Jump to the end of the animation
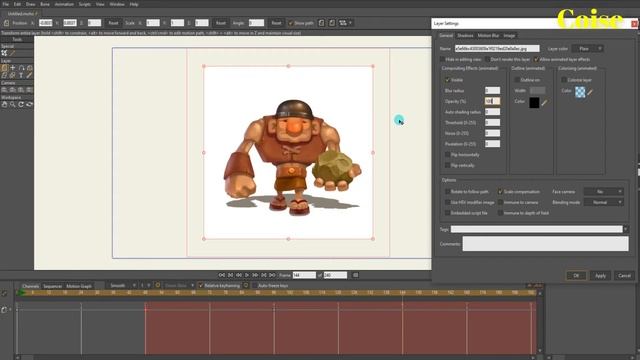The height and width of the screenshot is (360, 640). [272, 275]
